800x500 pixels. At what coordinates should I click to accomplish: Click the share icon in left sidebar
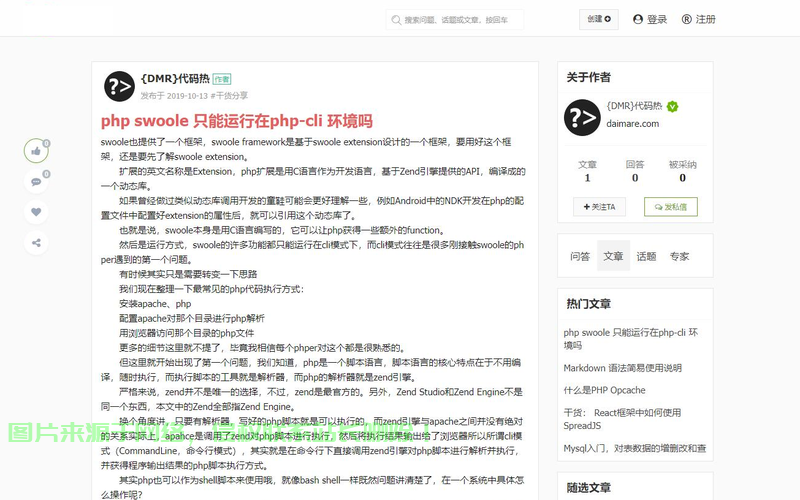36,242
